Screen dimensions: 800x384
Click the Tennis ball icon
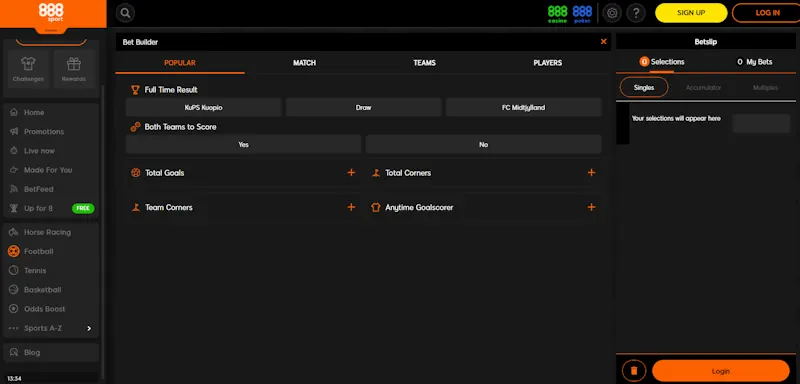[14, 271]
